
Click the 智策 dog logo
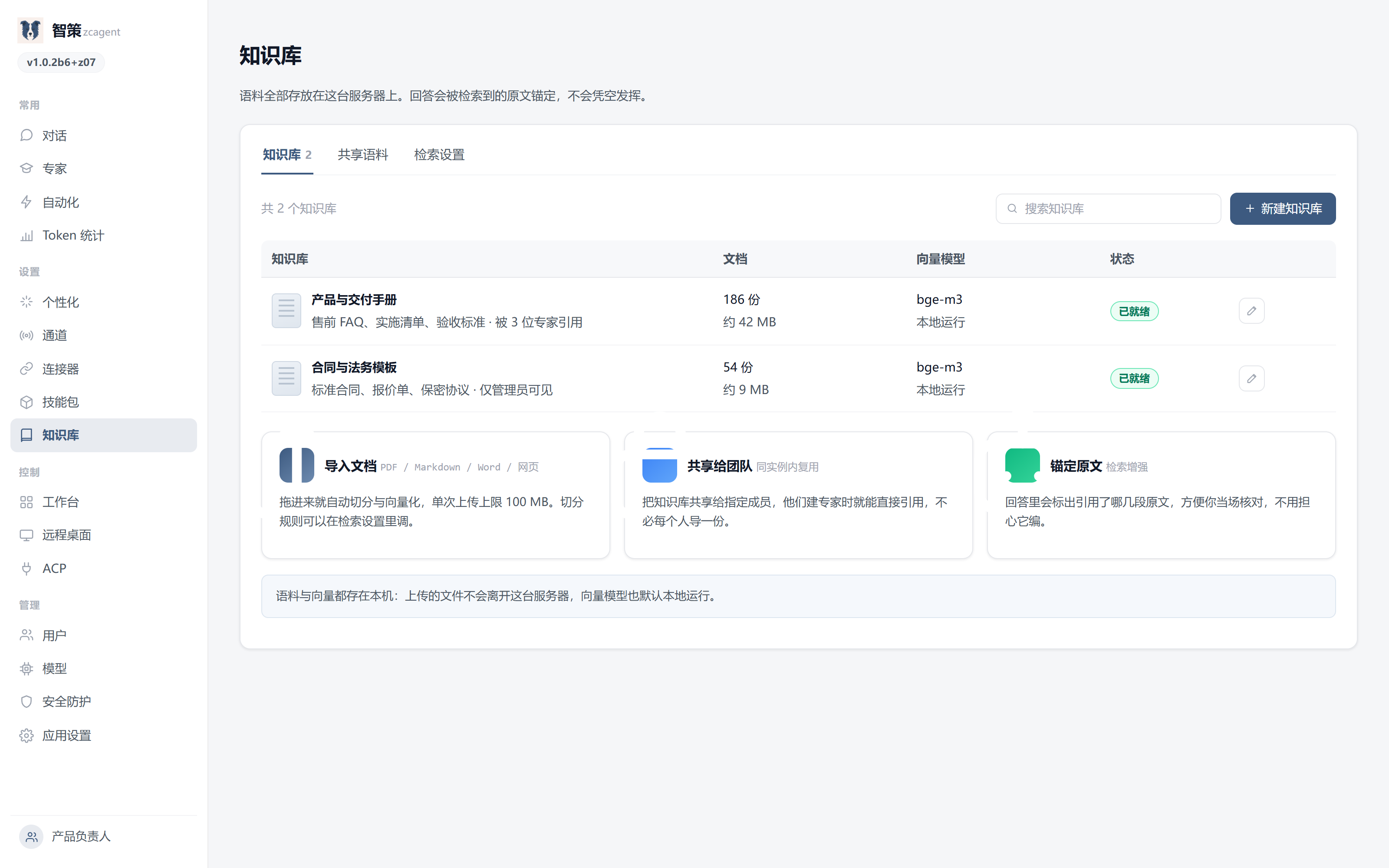coord(30,30)
